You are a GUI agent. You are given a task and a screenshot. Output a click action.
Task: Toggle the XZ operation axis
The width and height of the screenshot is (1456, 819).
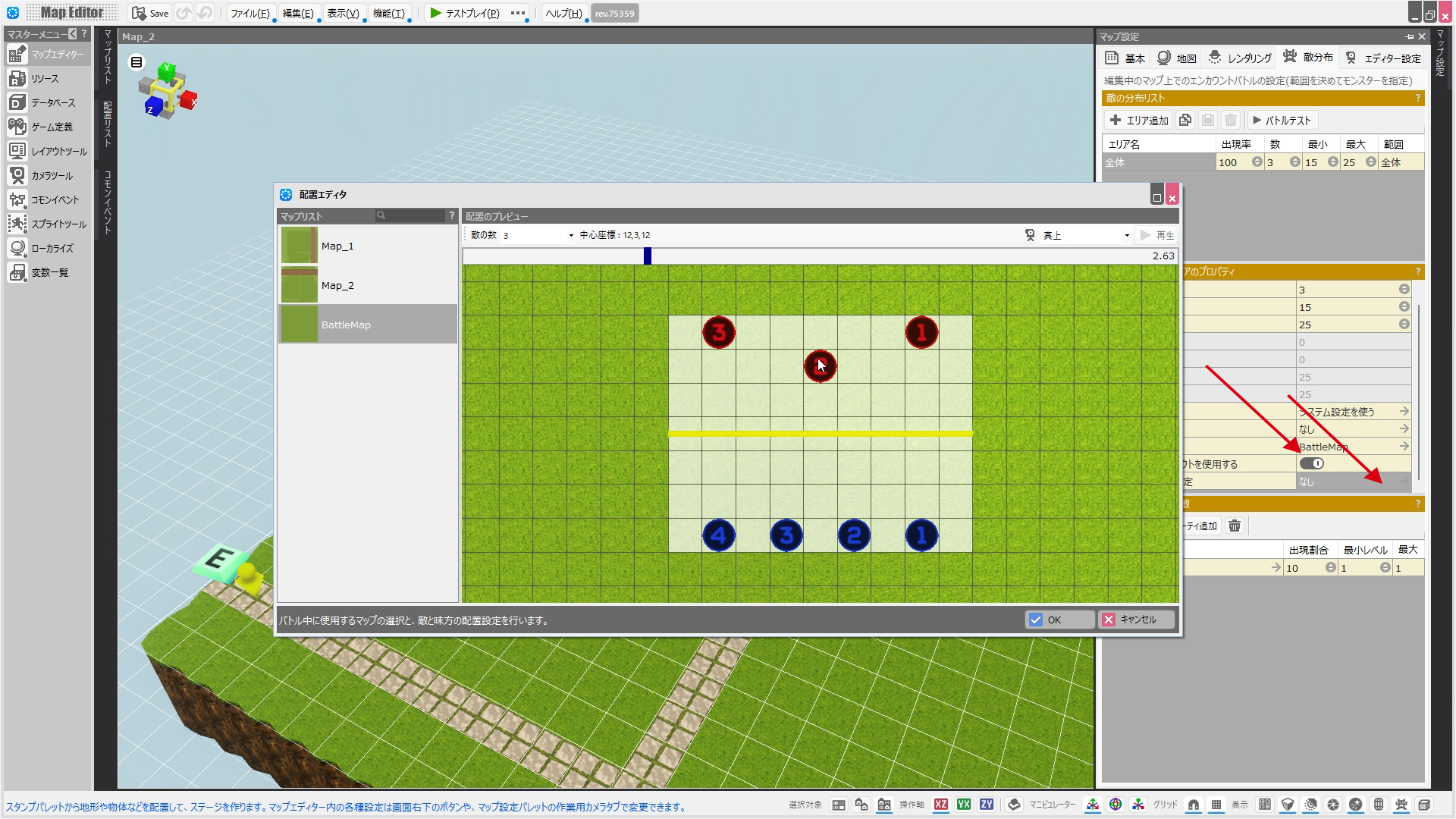pos(941,805)
